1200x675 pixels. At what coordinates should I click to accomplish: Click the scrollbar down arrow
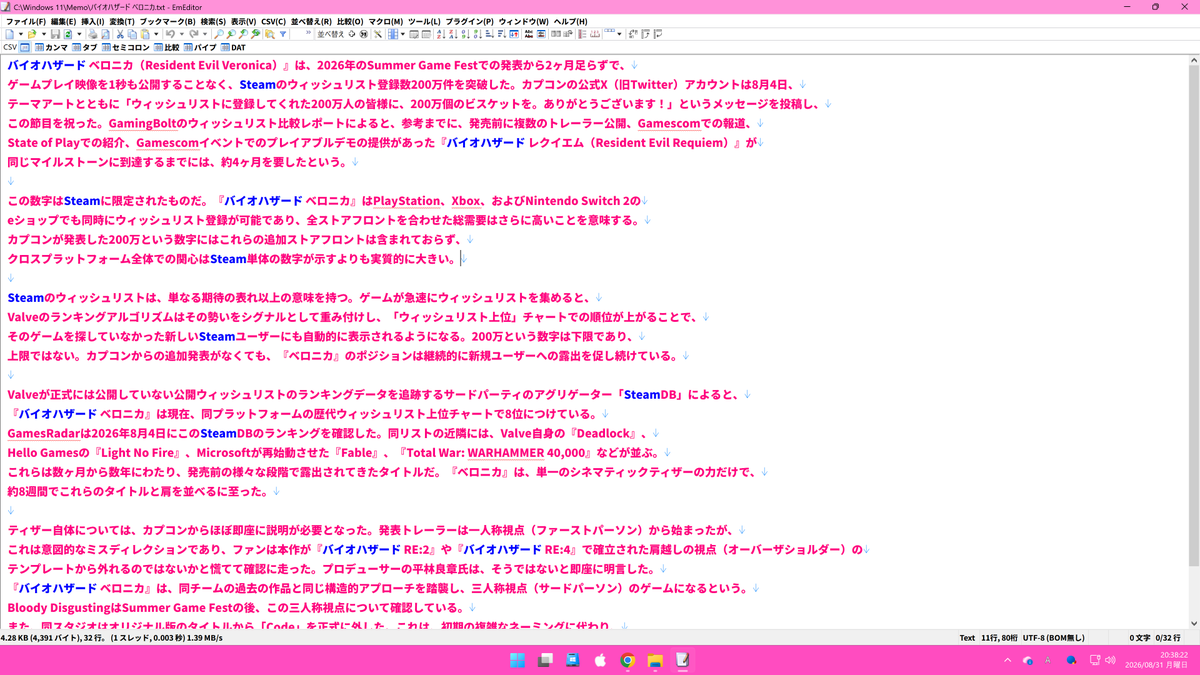(x=1194, y=624)
